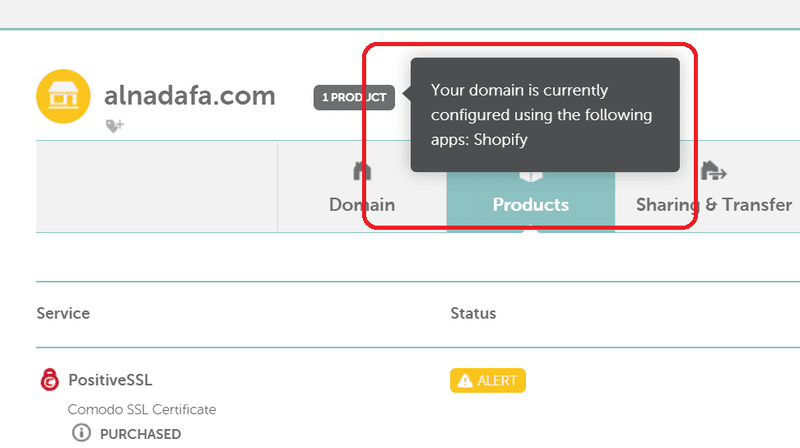This screenshot has width=800, height=448.
Task: Click the Service column header
Action: [63, 313]
